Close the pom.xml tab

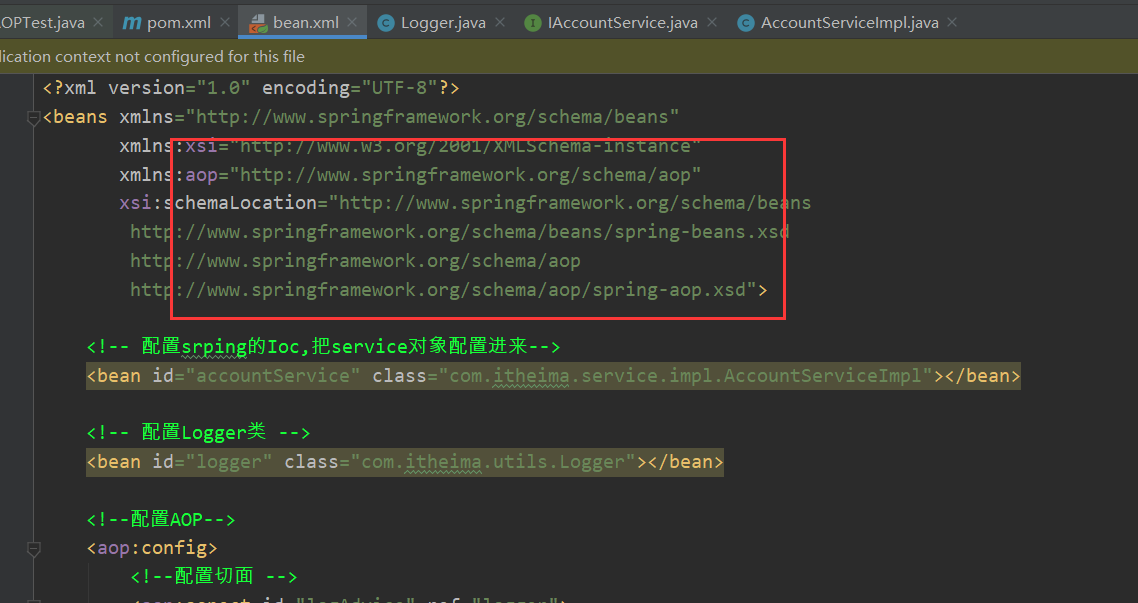(x=225, y=22)
